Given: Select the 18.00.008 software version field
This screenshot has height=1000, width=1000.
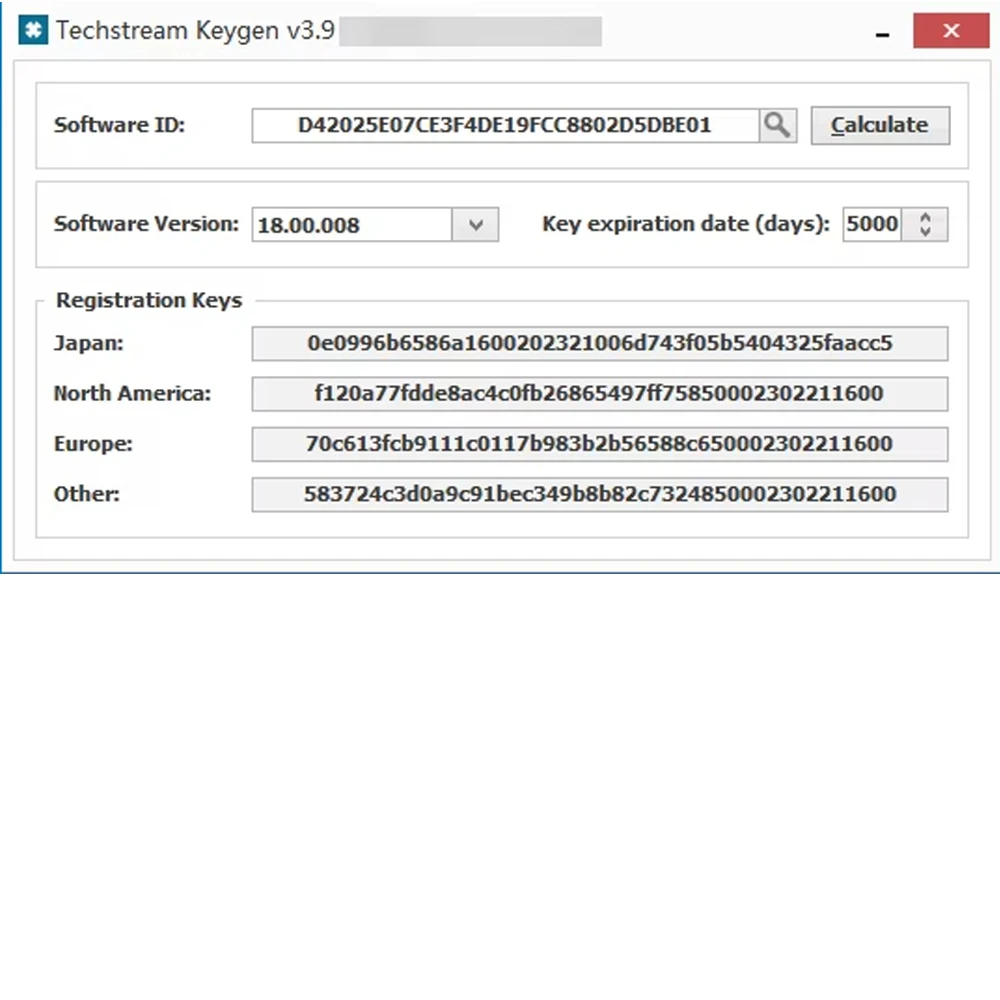Looking at the screenshot, I should pos(352,224).
